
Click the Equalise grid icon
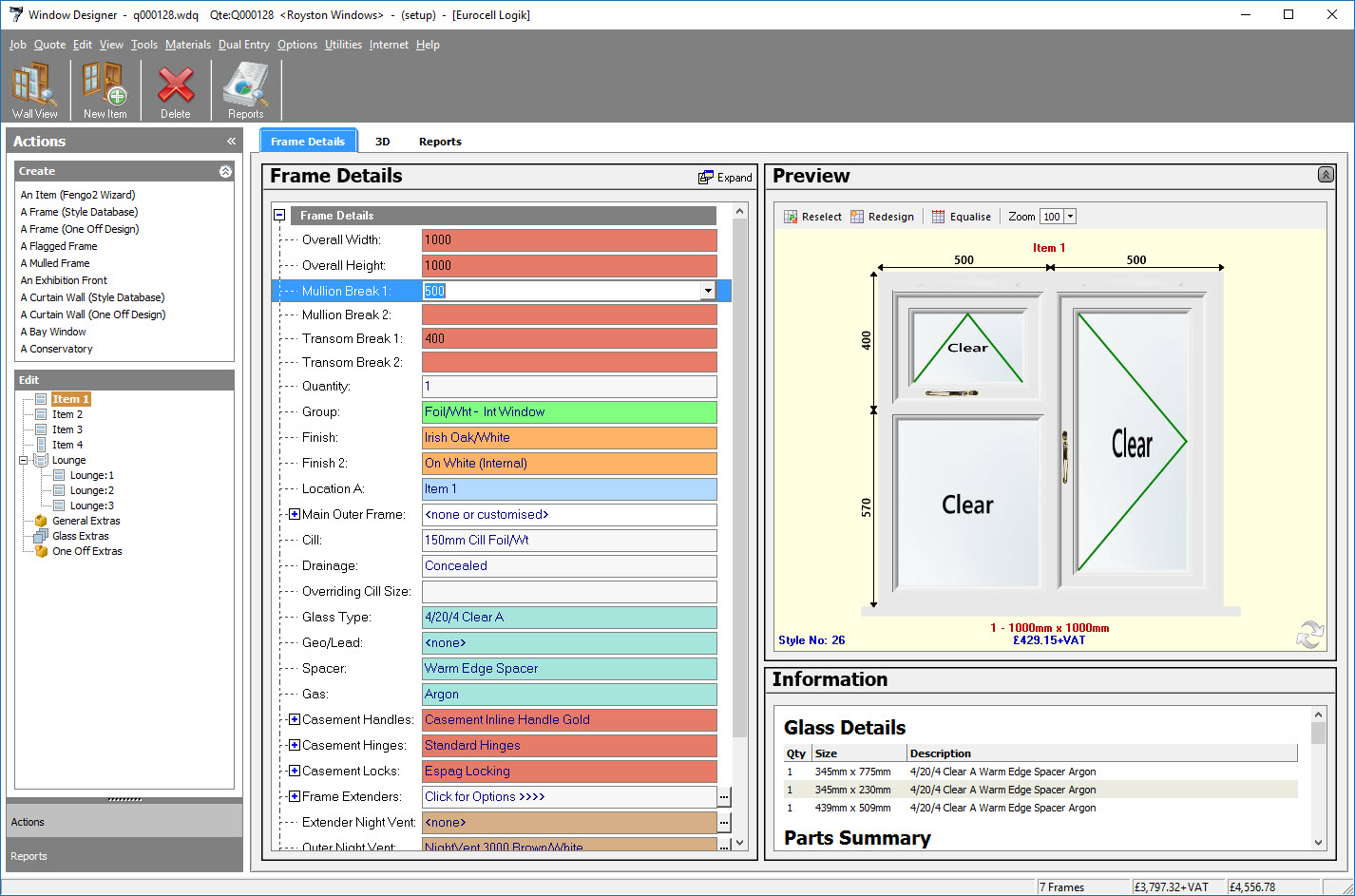point(939,217)
